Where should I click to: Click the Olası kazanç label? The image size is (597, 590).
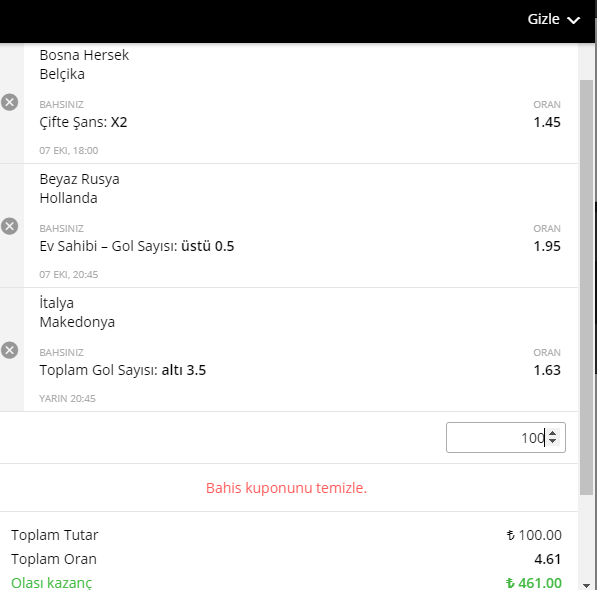tap(51, 583)
